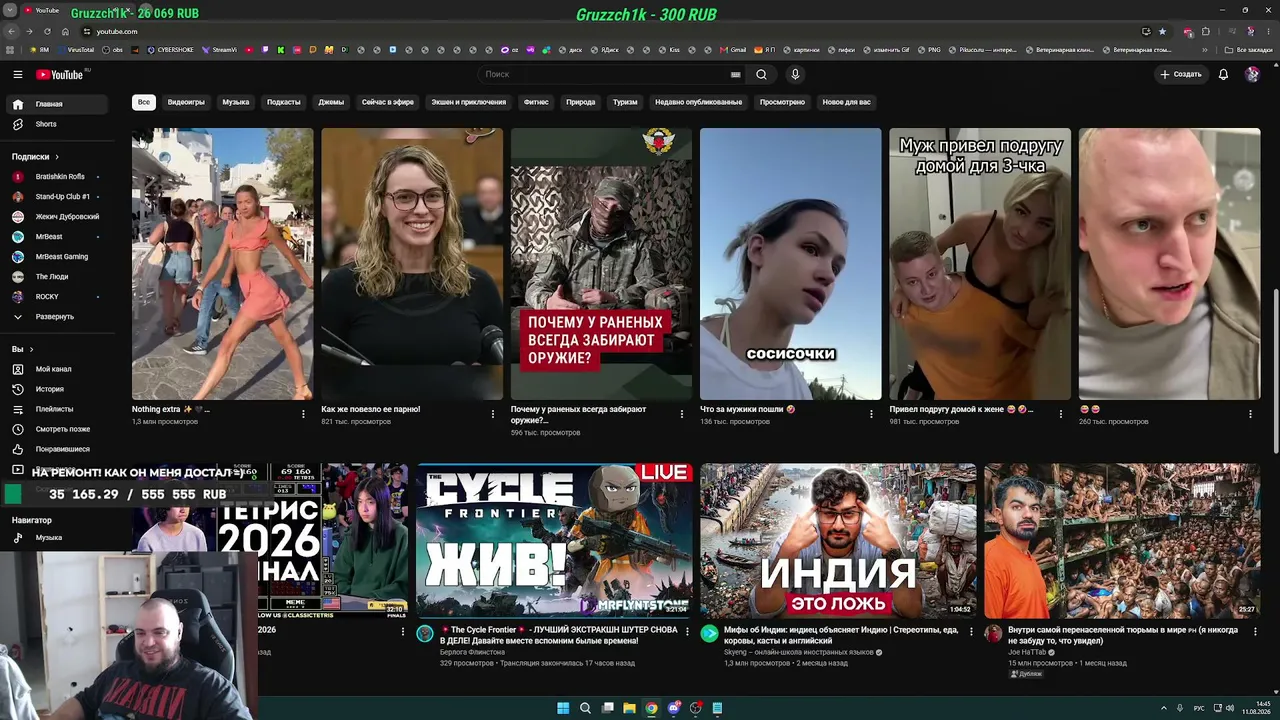The width and height of the screenshot is (1280, 720).
Task: Open Плейлисты in the sidebar
Action: (59, 409)
